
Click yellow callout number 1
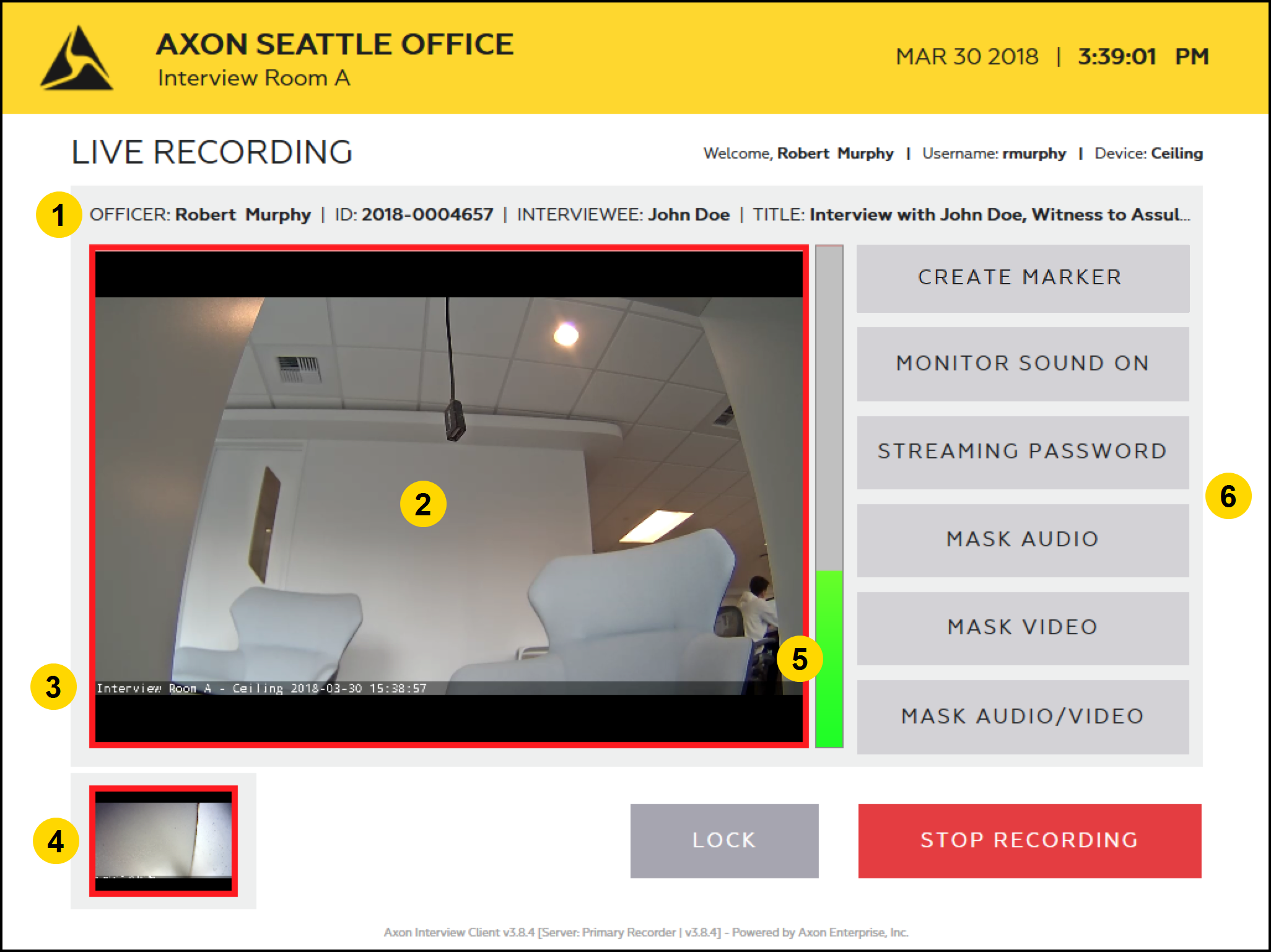pyautogui.click(x=58, y=215)
